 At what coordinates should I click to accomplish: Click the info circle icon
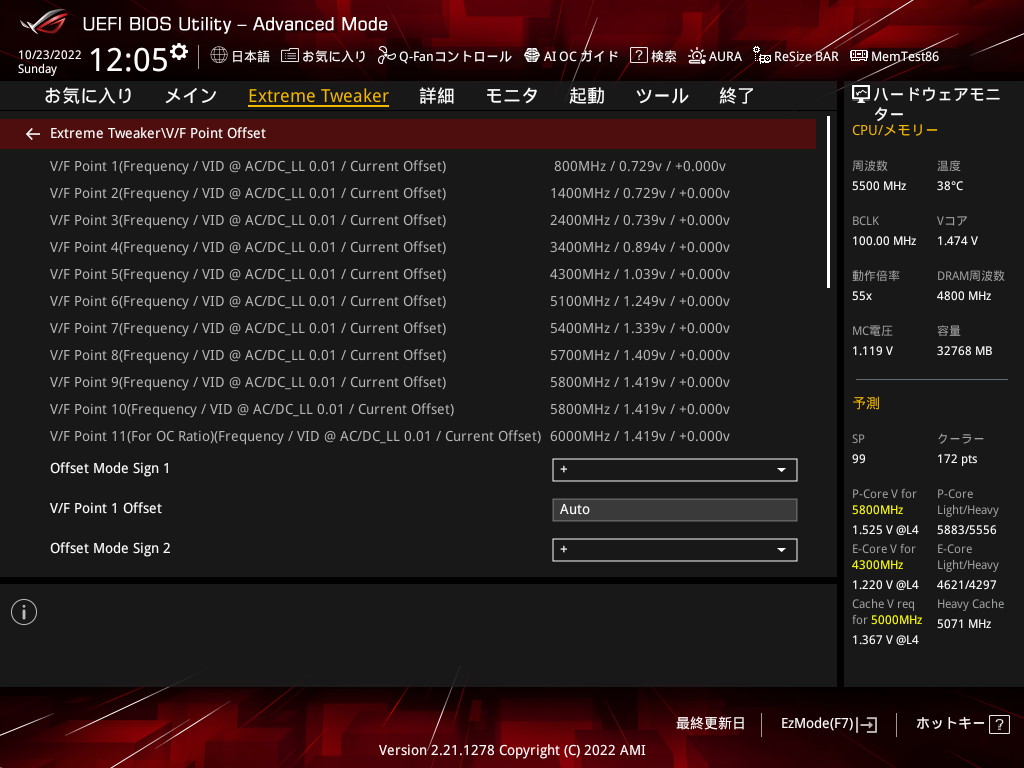tap(24, 612)
